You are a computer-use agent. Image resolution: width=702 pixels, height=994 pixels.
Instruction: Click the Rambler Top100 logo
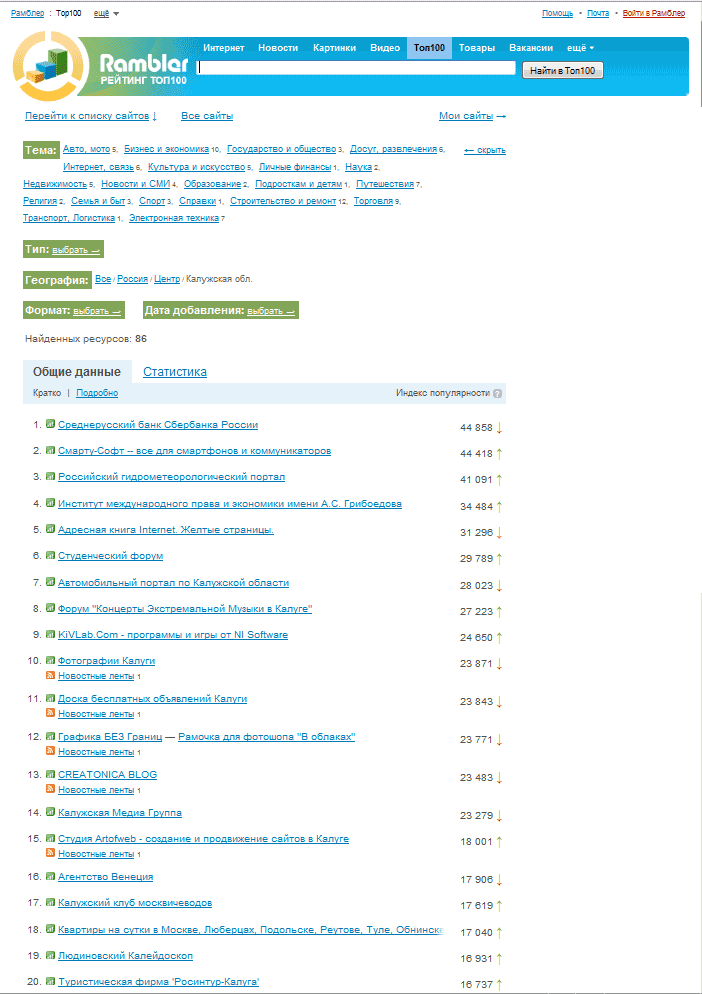[101, 66]
